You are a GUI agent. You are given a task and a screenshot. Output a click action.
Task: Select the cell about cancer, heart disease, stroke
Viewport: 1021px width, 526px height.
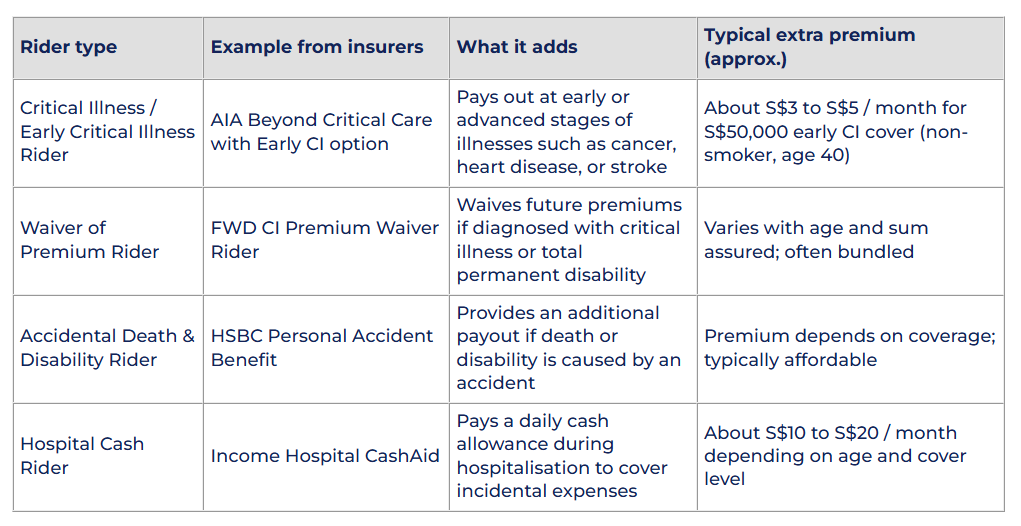[566, 132]
